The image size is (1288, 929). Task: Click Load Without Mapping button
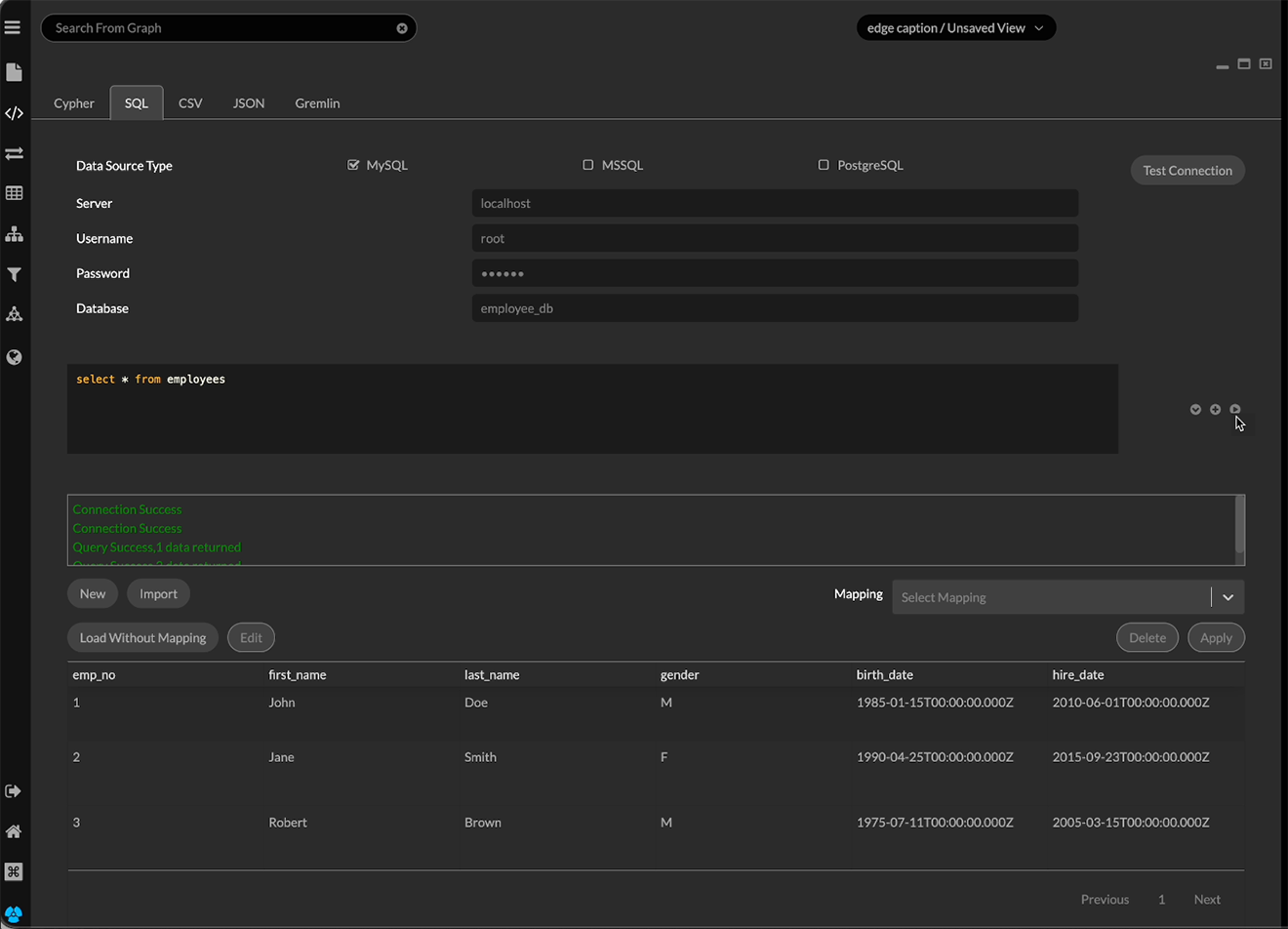142,638
